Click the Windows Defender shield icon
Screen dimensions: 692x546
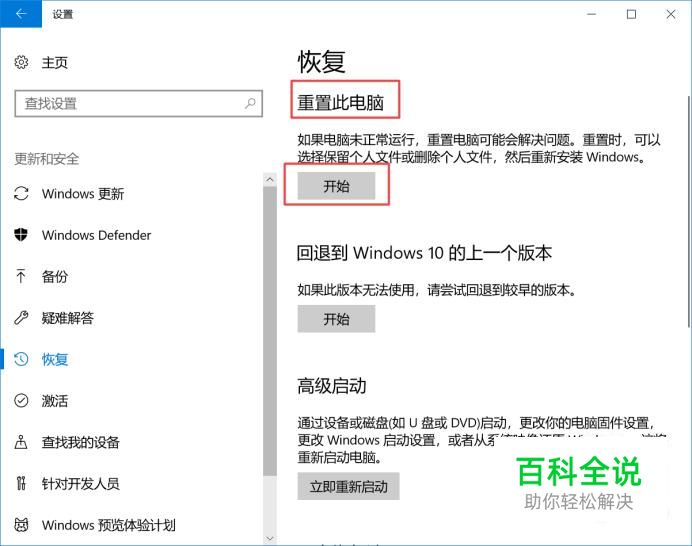pyautogui.click(x=21, y=234)
